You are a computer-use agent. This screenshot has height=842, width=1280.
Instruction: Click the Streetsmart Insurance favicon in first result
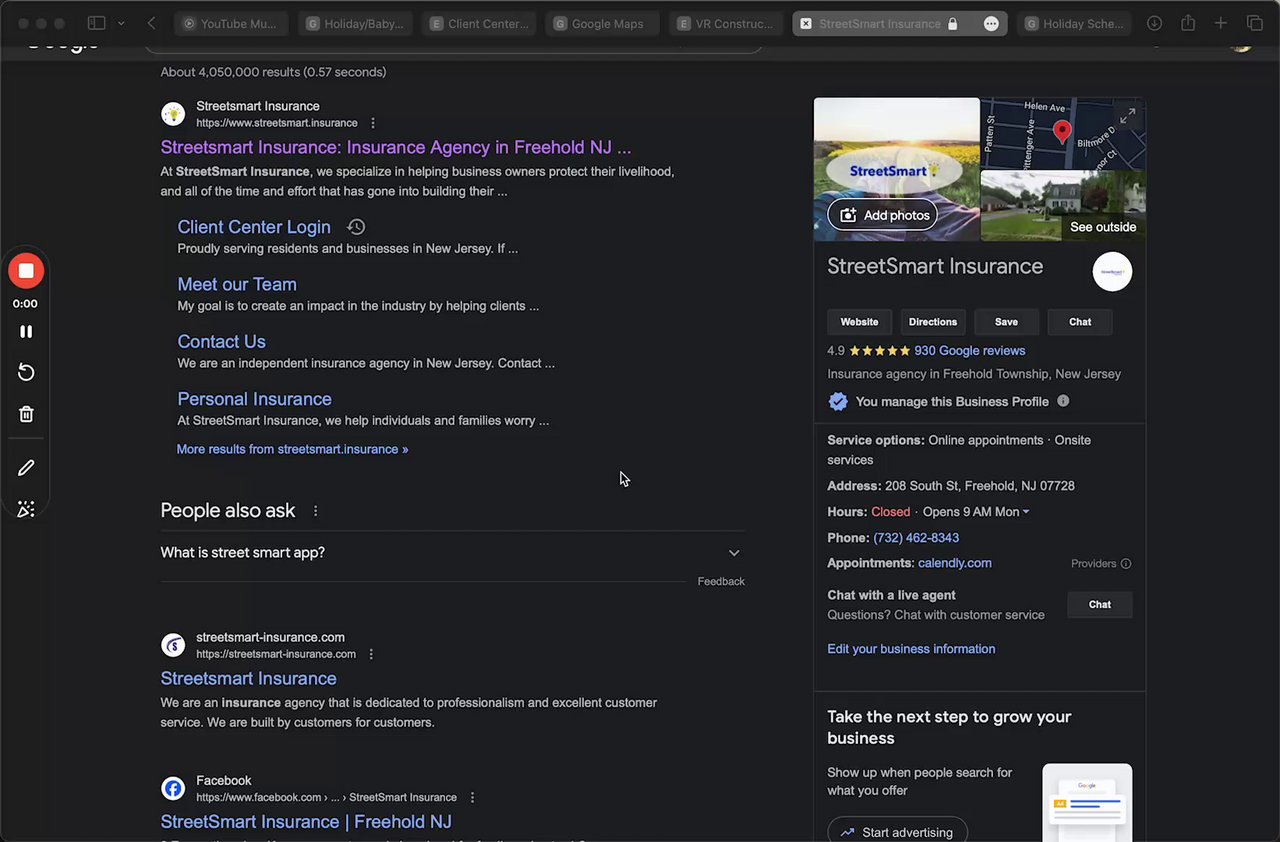tap(173, 114)
